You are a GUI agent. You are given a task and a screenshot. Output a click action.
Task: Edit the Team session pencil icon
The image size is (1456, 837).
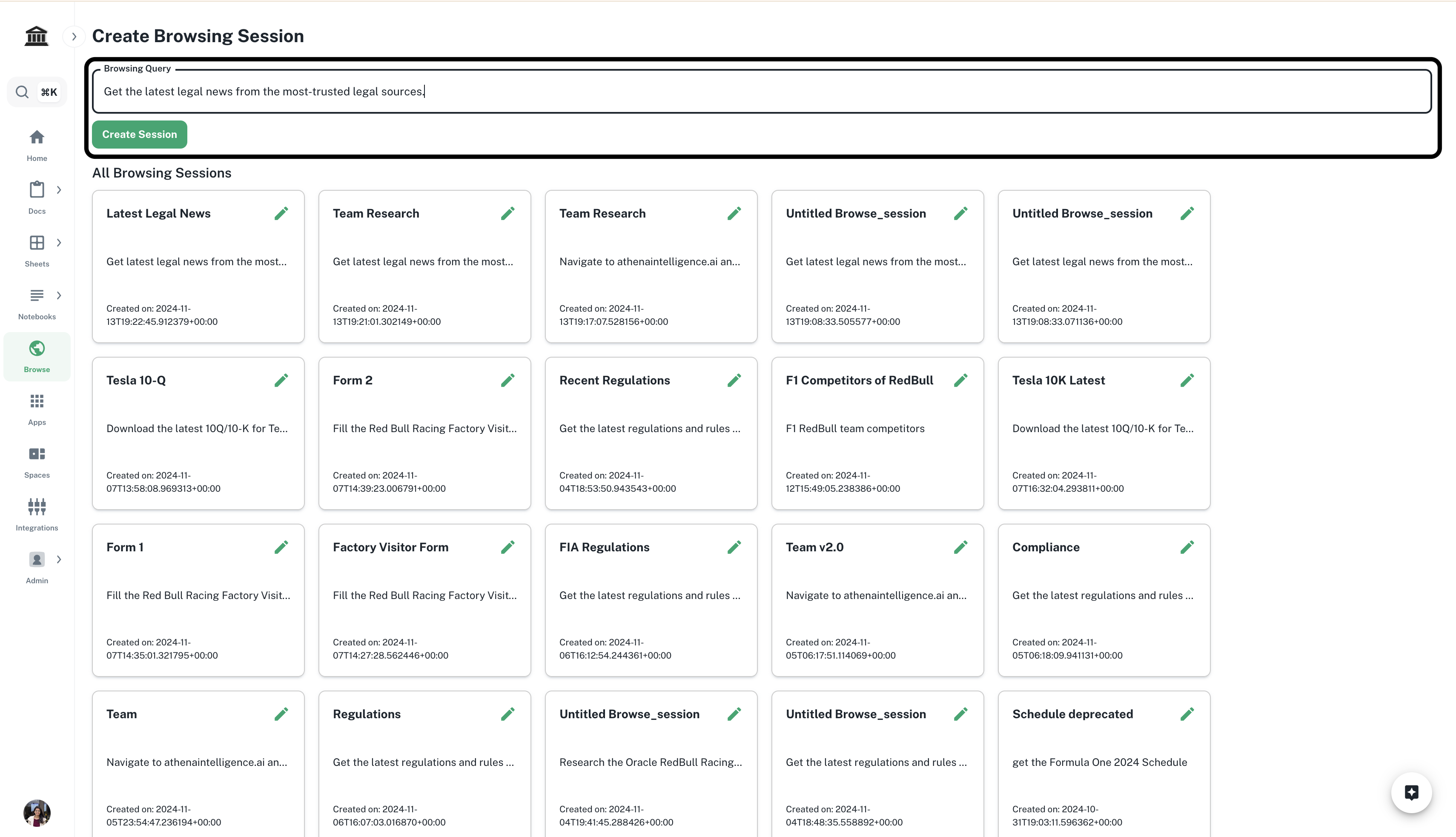281,714
